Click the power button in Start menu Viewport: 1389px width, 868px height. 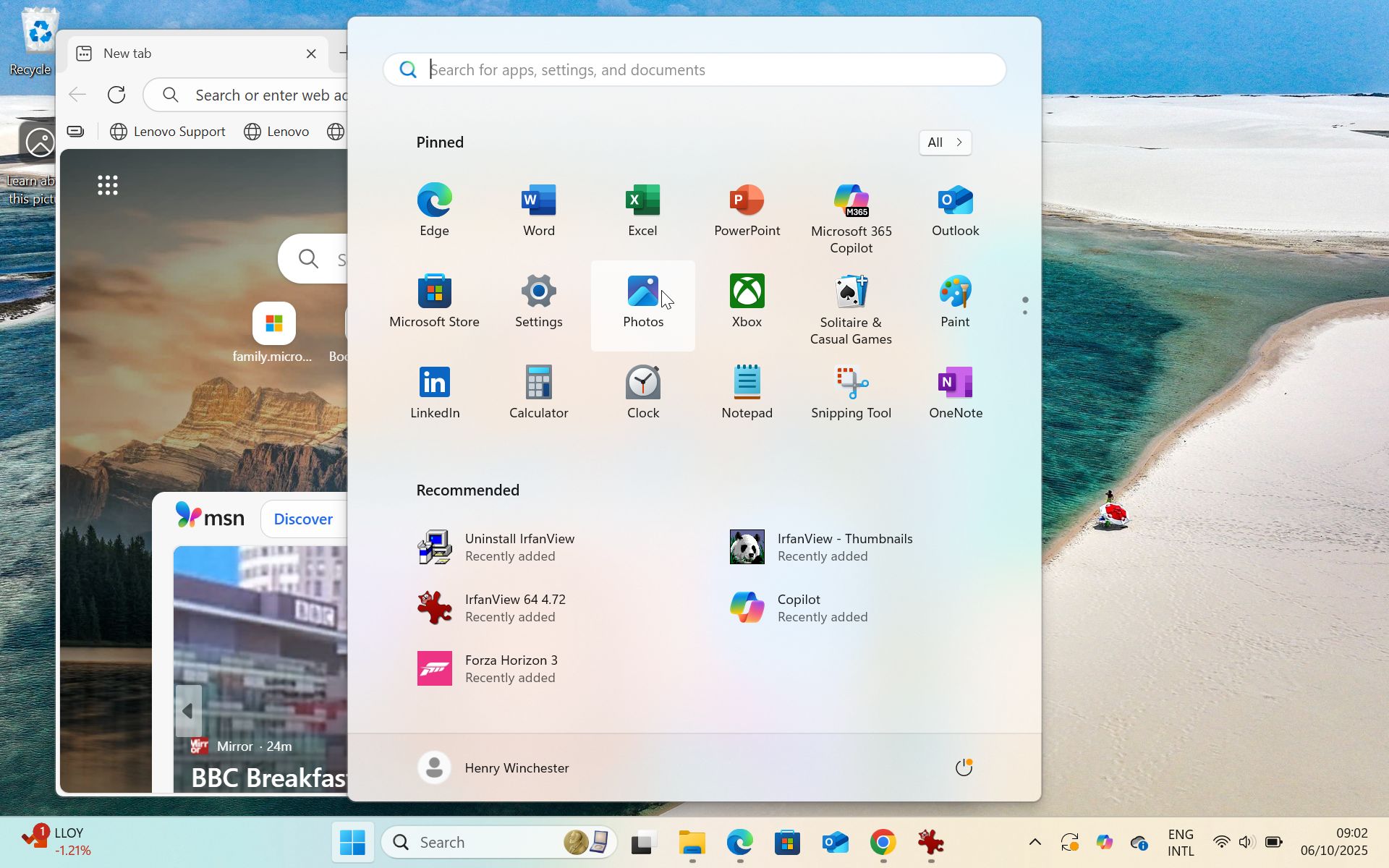tap(963, 767)
